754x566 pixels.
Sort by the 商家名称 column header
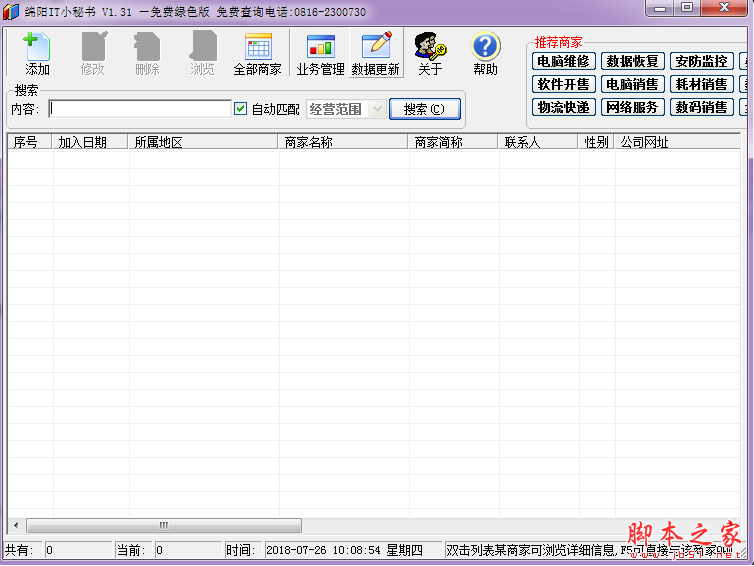point(343,142)
